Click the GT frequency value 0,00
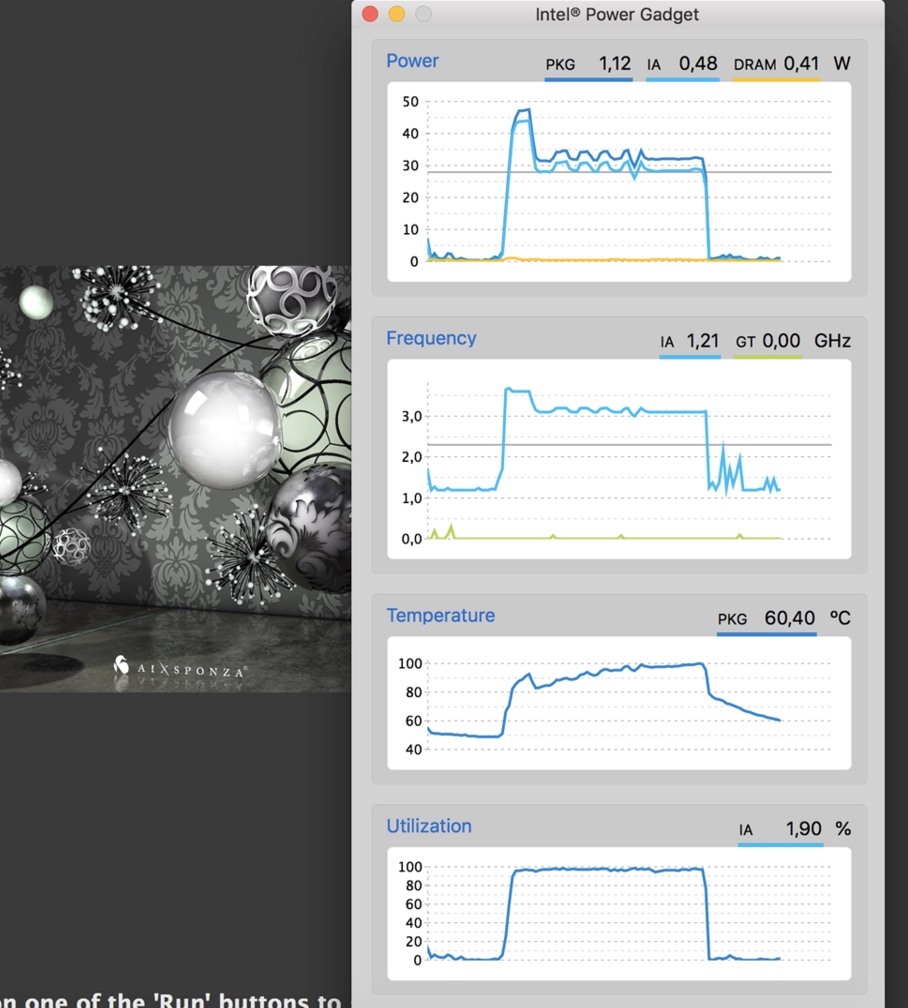This screenshot has height=1008, width=908. click(x=781, y=341)
